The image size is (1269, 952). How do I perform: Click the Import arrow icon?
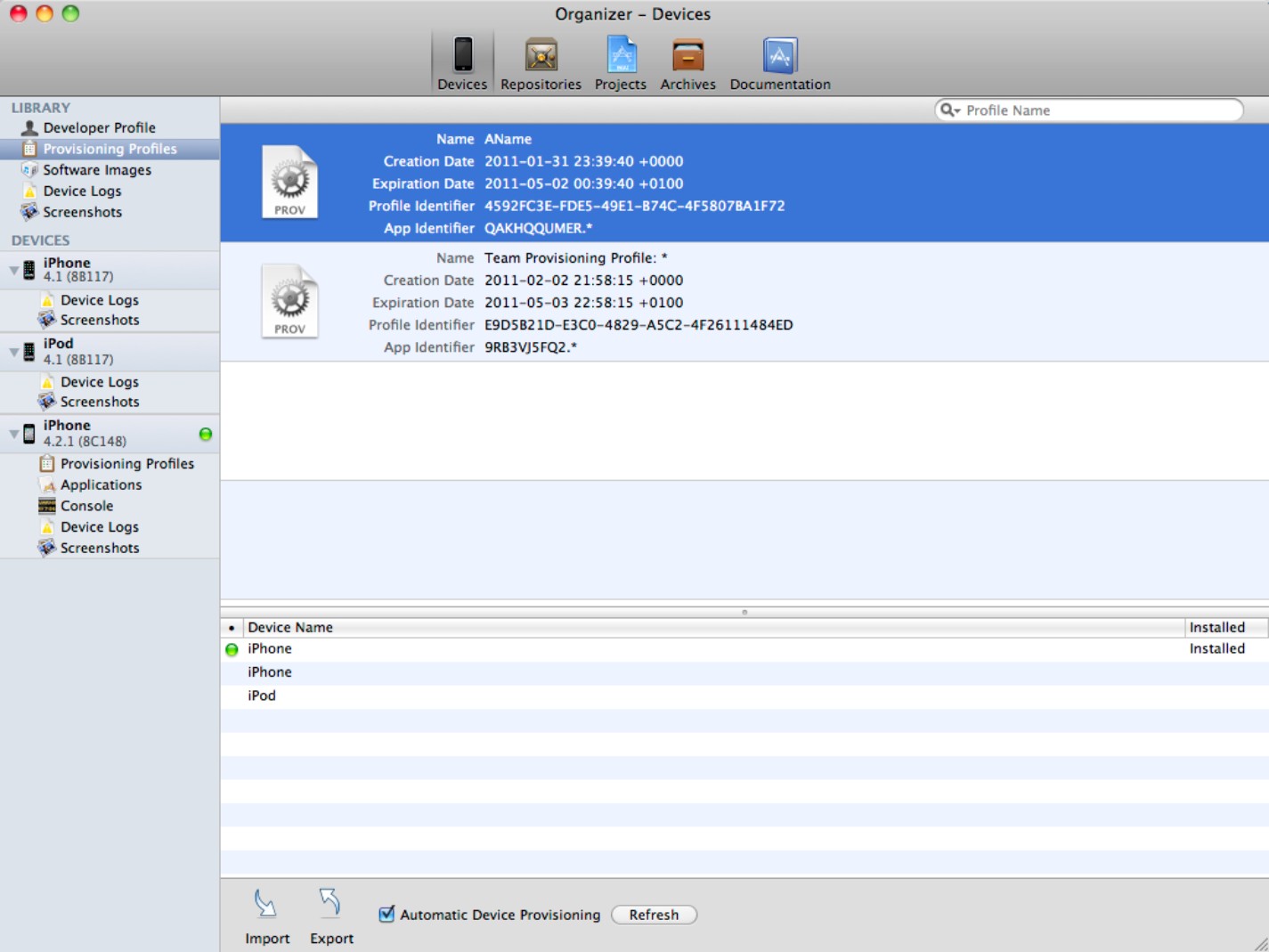point(265,904)
